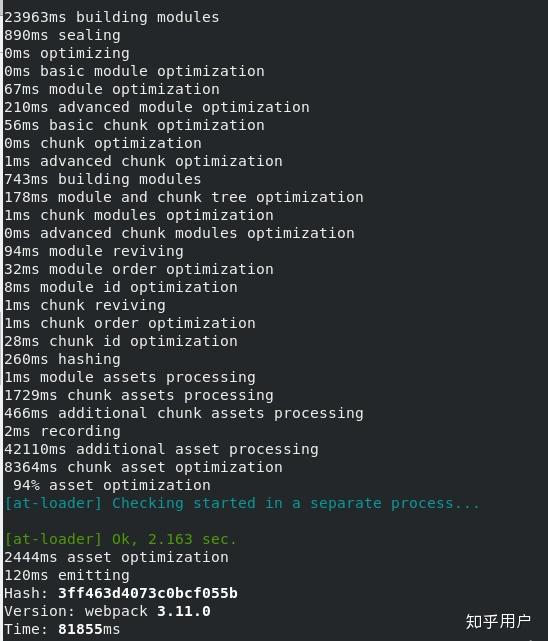Click the 1729ms chunk assets processing line
Screen dimensions: 548x641
tap(139, 395)
